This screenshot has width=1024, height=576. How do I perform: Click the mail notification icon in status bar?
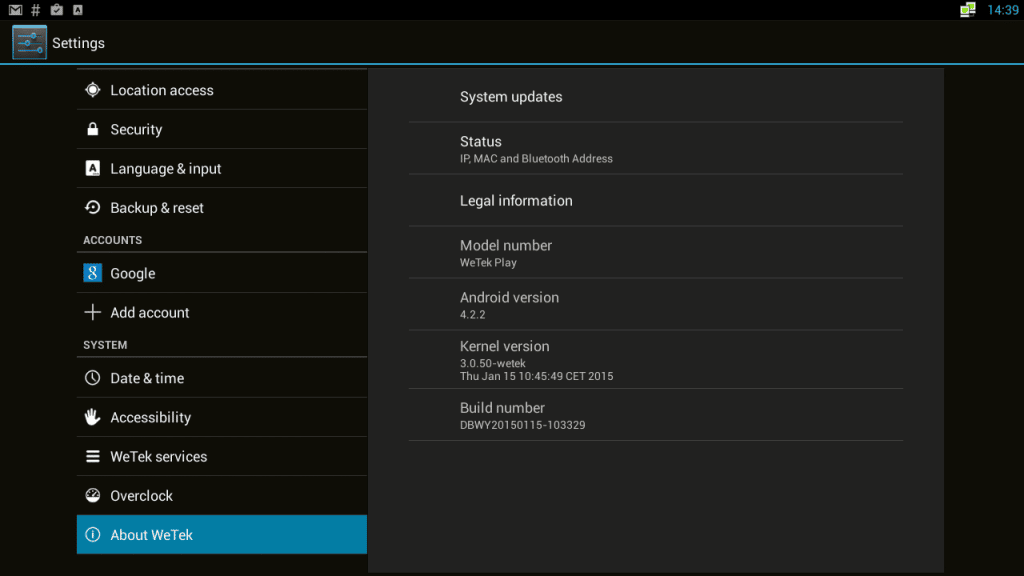15,10
